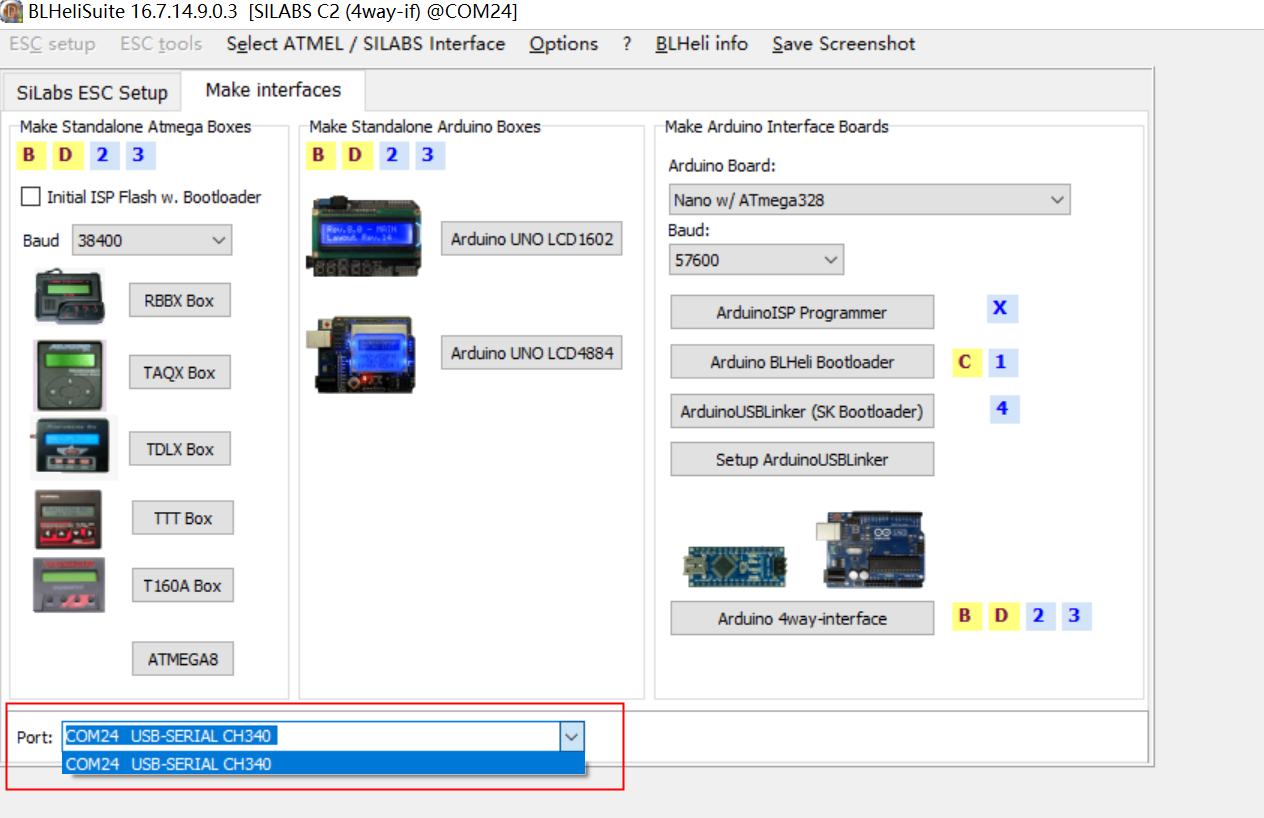The height and width of the screenshot is (818, 1264).
Task: Click ArduinoUSBLinker (SK Bootloader) button
Action: click(802, 411)
